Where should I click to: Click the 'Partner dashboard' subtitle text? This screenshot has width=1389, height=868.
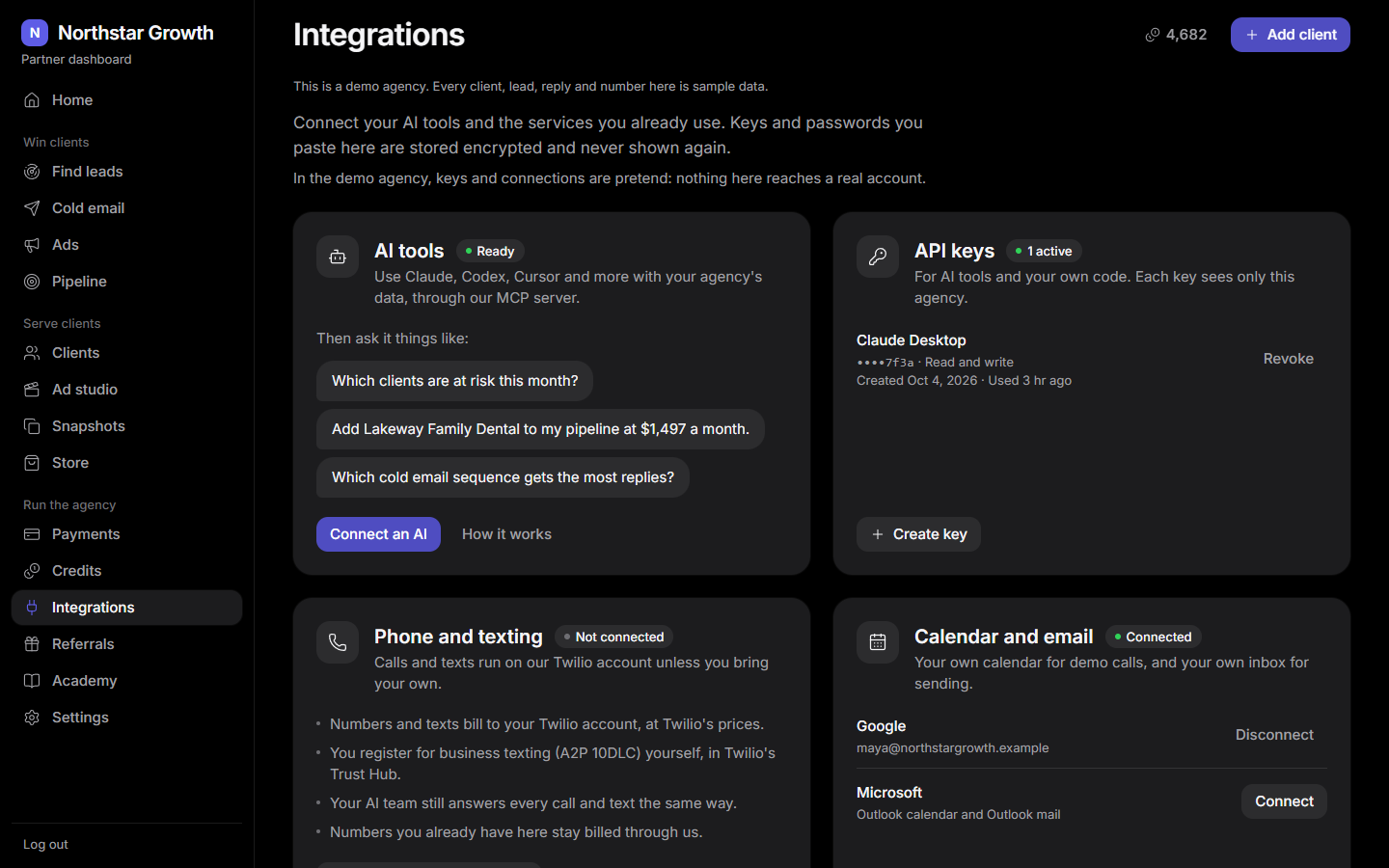point(76,60)
